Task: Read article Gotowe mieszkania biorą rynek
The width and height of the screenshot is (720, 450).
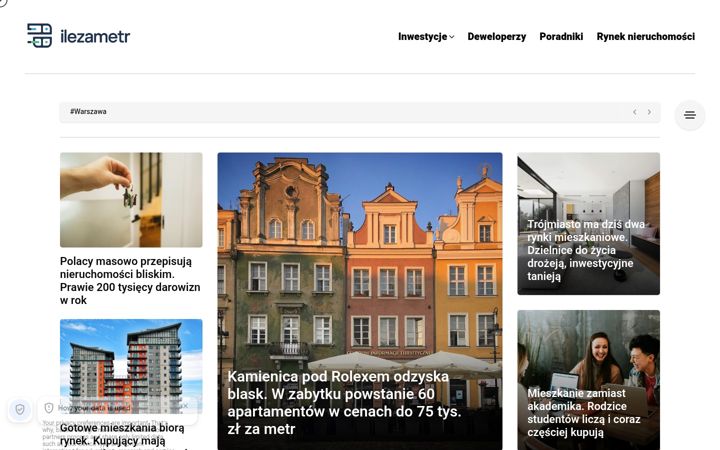Action: coord(122,434)
